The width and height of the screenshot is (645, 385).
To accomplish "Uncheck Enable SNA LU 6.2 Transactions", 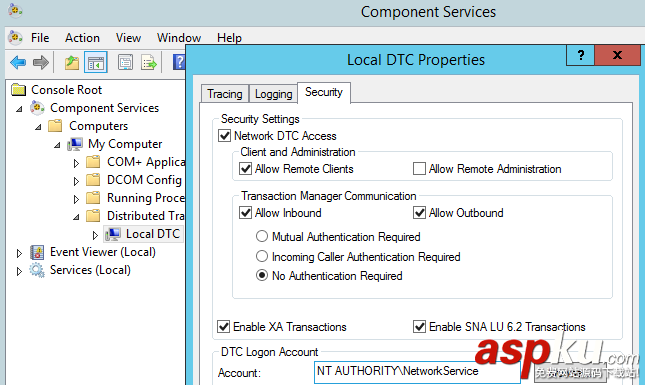I will [419, 327].
